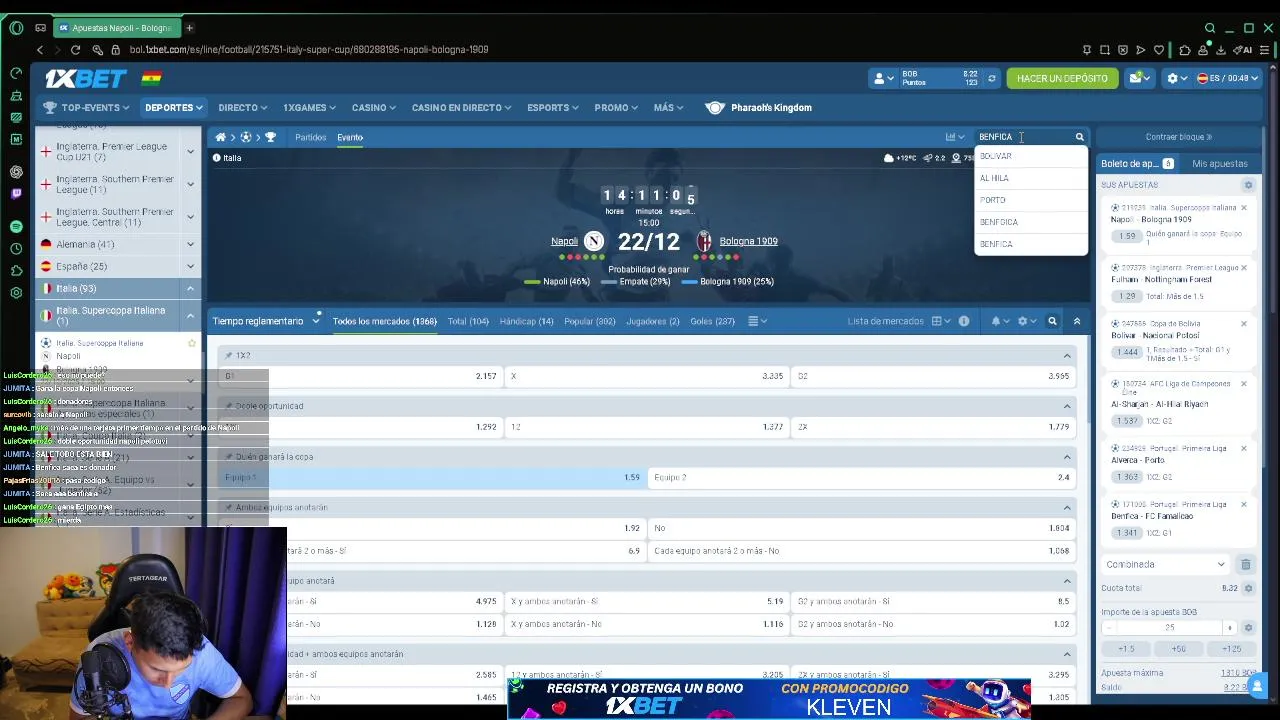Screen dimensions: 1280x720
Task: Open the market layout grid dropdown
Action: click(941, 321)
